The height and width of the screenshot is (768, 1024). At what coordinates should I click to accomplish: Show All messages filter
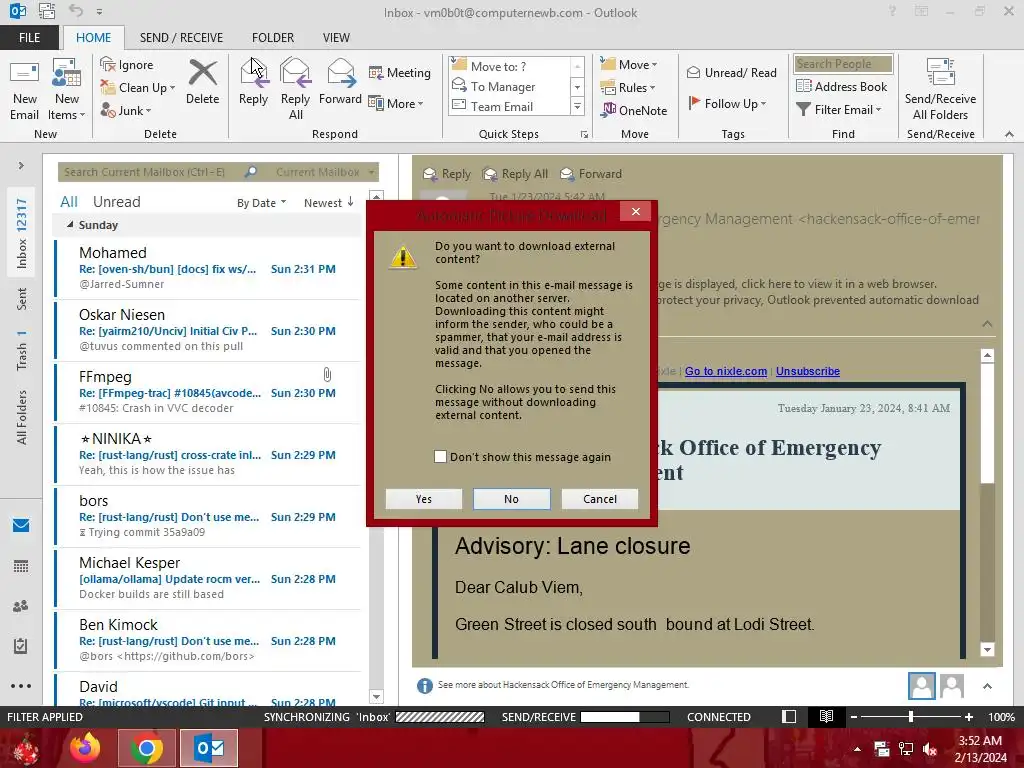(69, 202)
